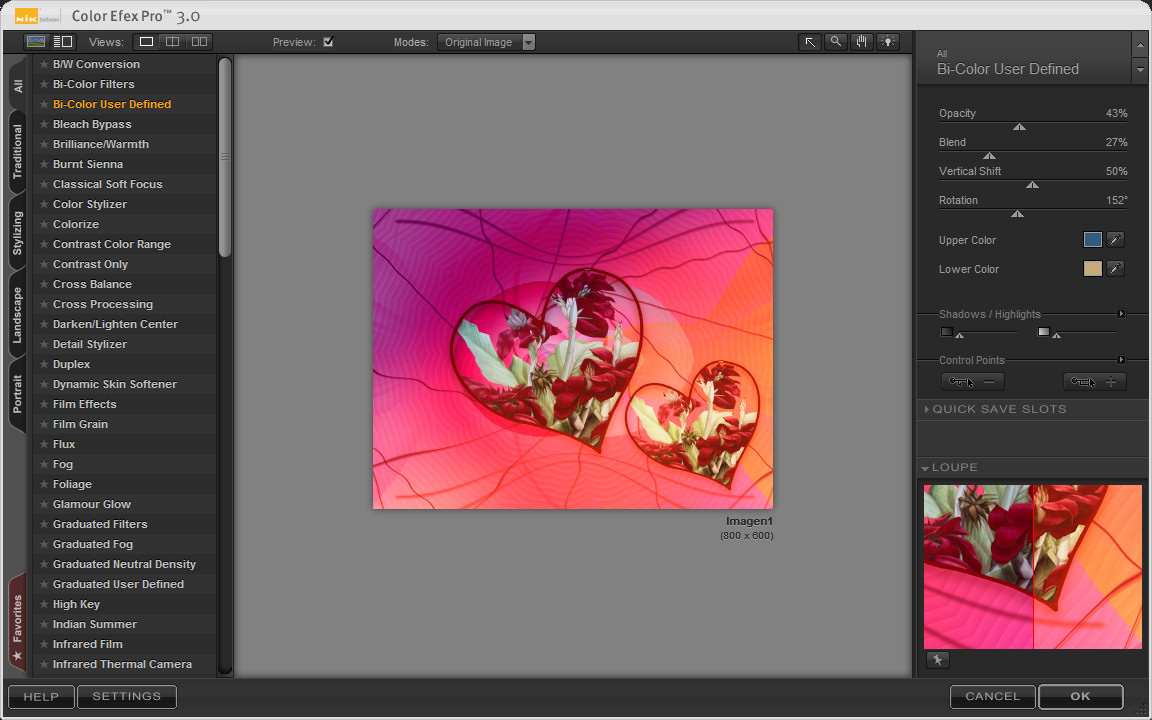Switch to the Landscape tab
Image resolution: width=1152 pixels, height=720 pixels.
(18, 315)
